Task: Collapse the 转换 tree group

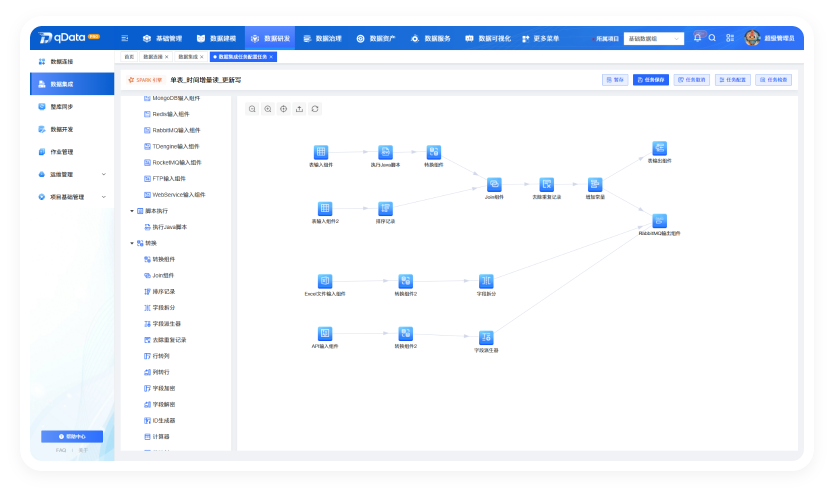Action: 132,243
